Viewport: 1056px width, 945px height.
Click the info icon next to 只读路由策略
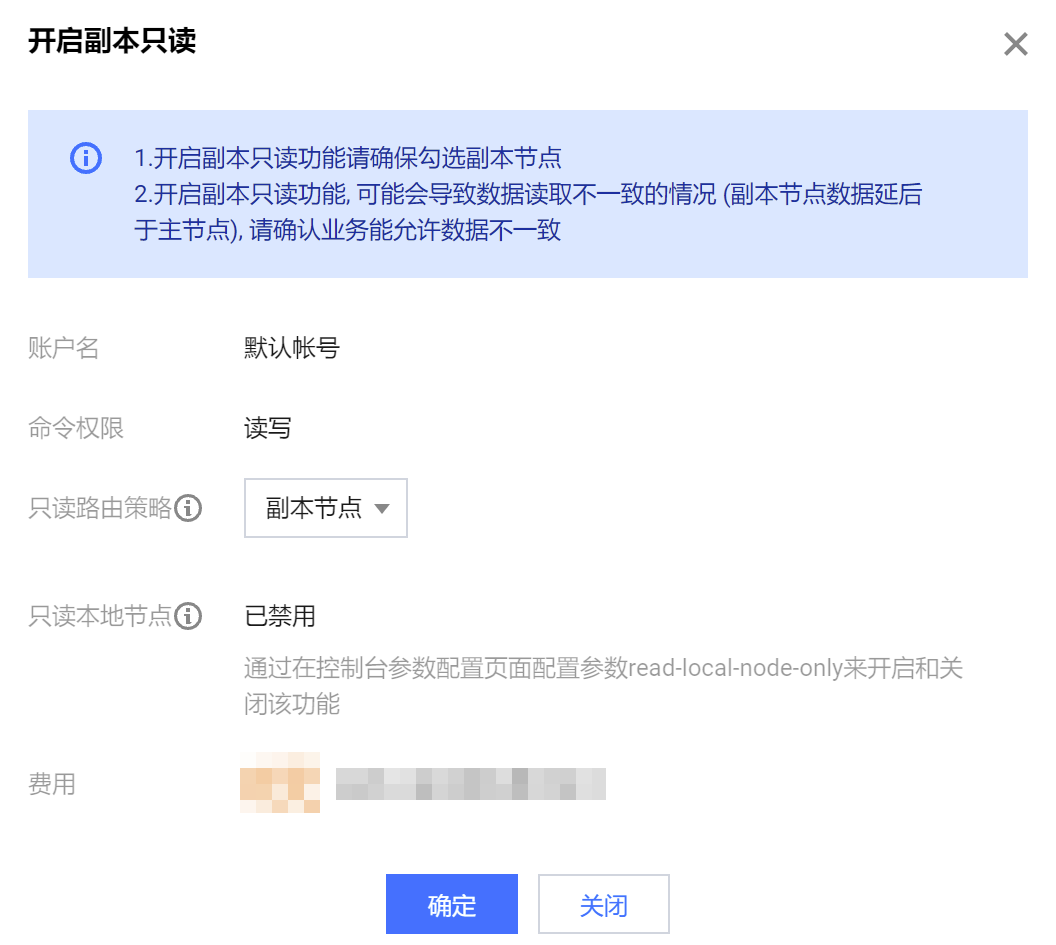point(188,508)
